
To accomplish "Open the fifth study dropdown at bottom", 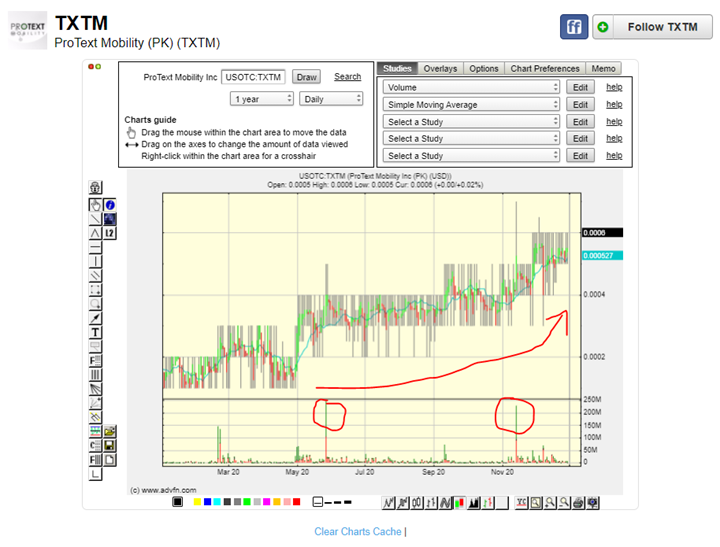I will point(471,156).
